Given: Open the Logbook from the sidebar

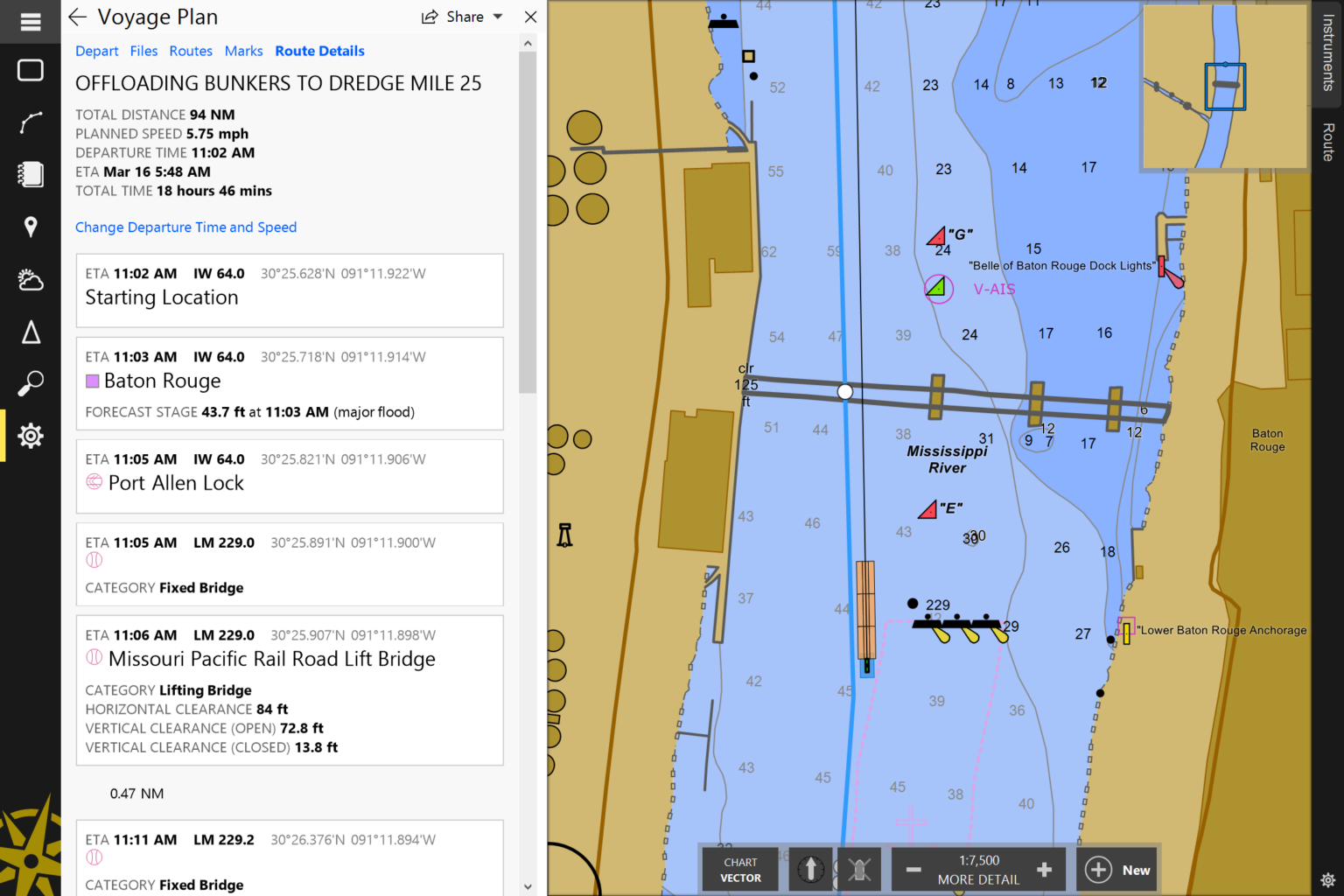Looking at the screenshot, I should pos(31,174).
